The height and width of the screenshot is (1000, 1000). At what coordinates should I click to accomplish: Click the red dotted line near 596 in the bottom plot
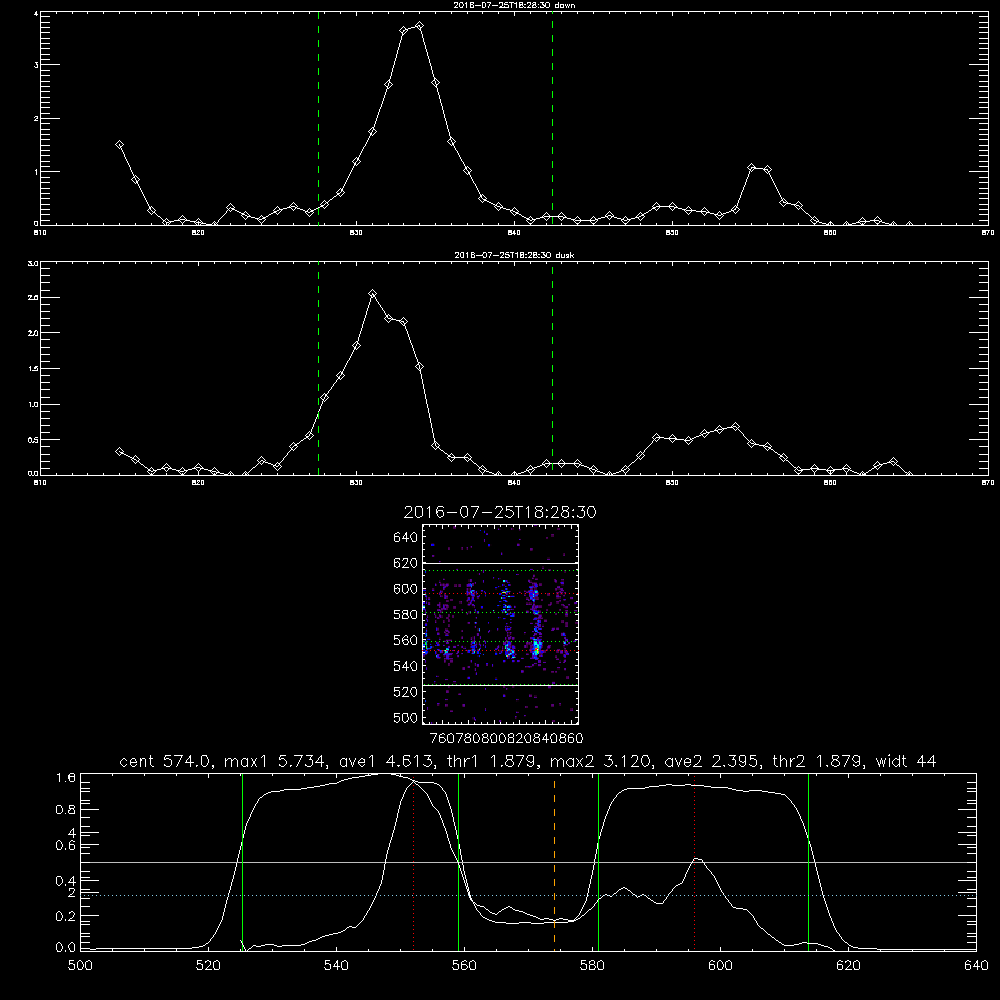pos(694,861)
